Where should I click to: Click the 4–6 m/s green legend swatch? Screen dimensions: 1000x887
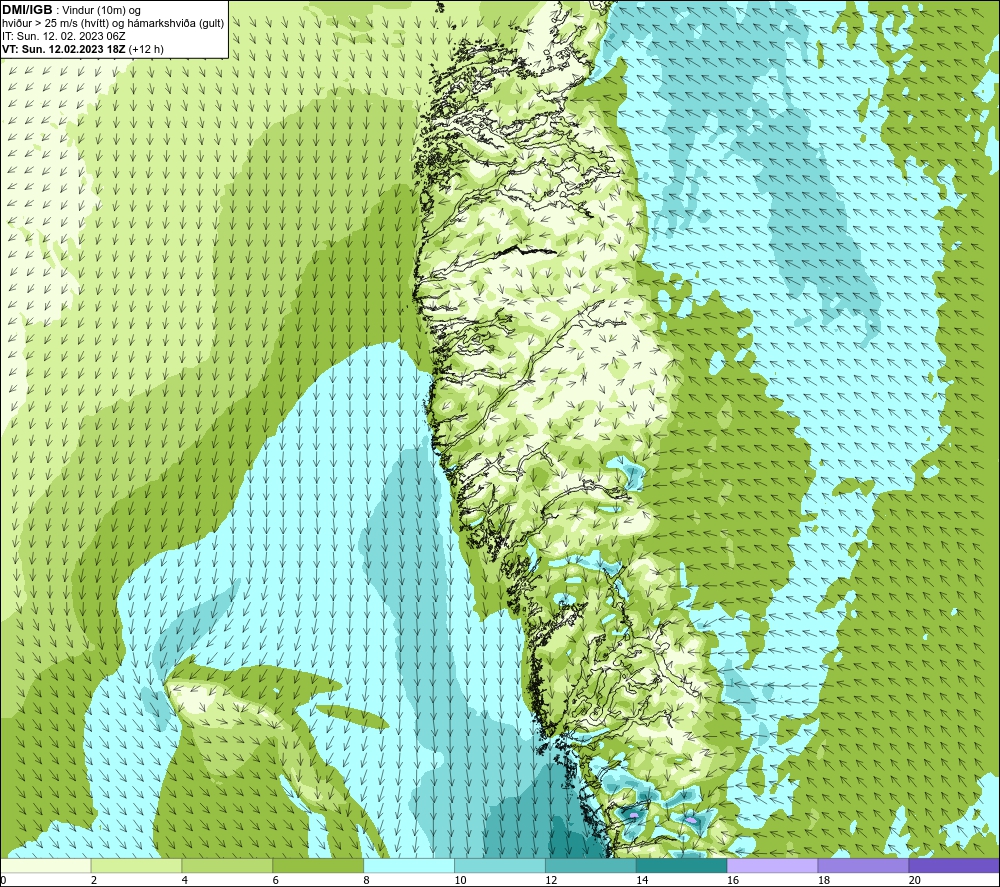coord(227,866)
